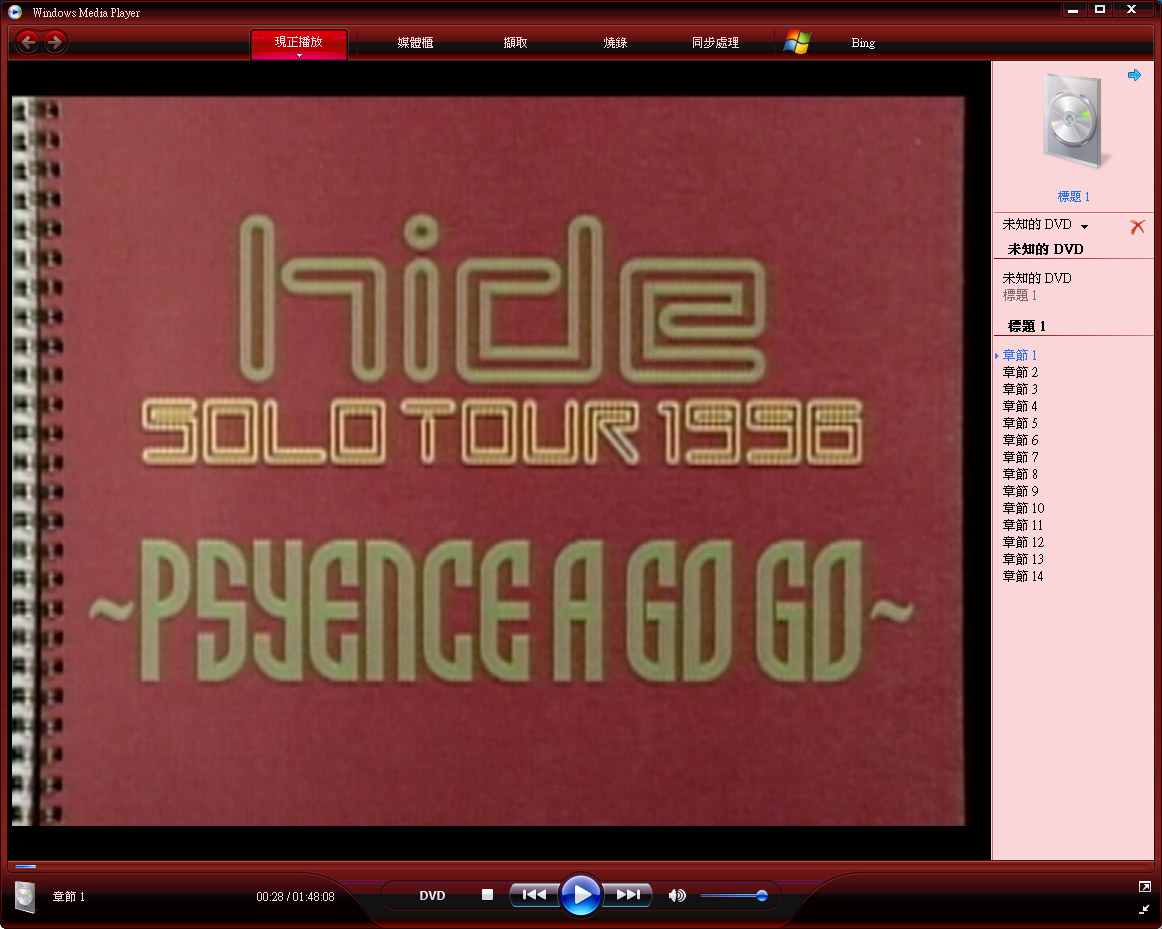Play chapter 章節 11
The height and width of the screenshot is (929, 1162).
1023,525
